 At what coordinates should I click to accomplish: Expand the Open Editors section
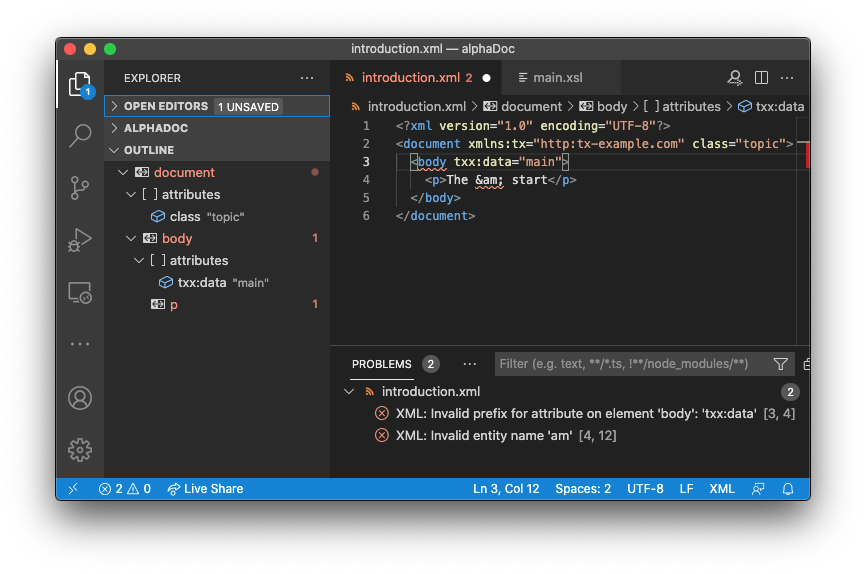[x=115, y=106]
